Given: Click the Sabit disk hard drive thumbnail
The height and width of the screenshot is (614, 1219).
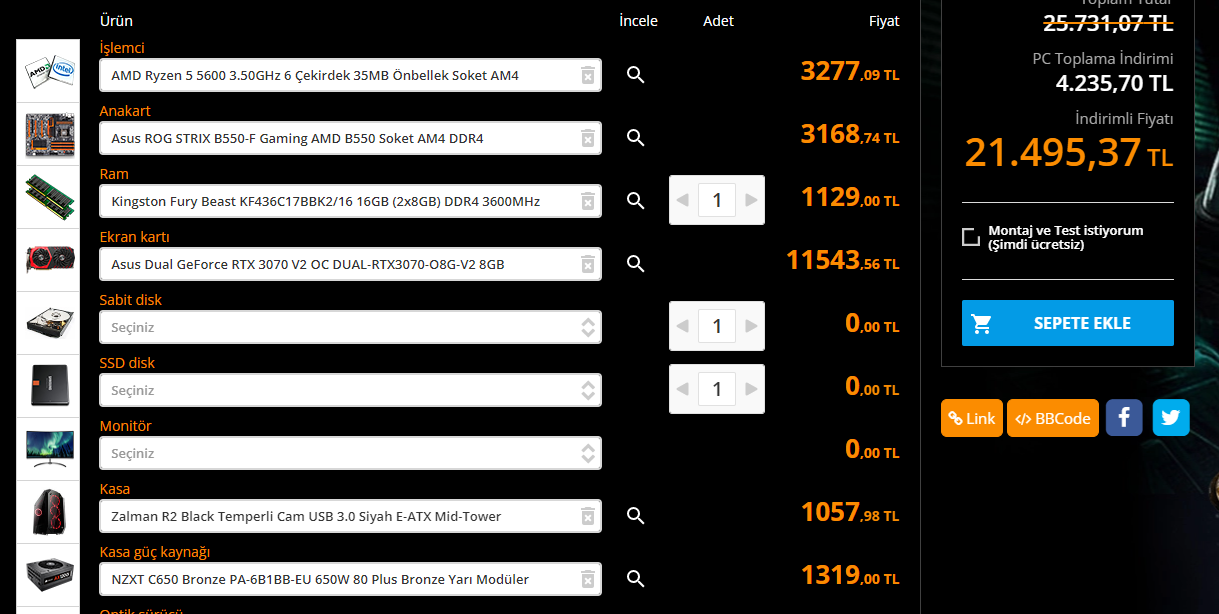Looking at the screenshot, I should click(50, 323).
